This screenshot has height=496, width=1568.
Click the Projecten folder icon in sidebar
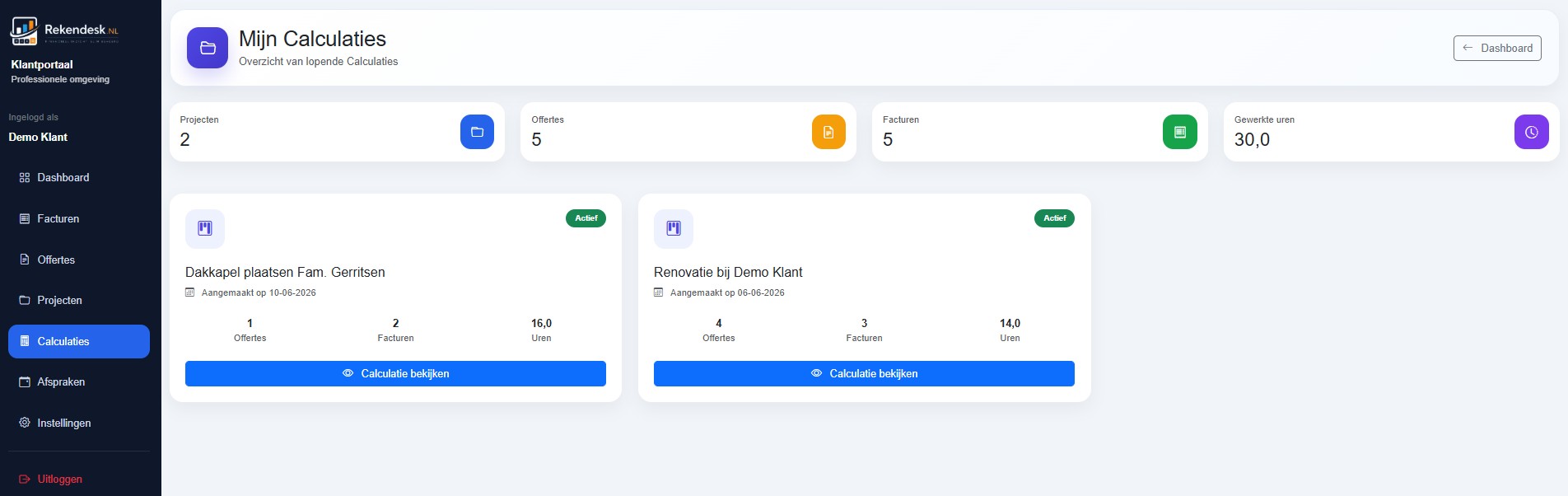[x=25, y=301]
